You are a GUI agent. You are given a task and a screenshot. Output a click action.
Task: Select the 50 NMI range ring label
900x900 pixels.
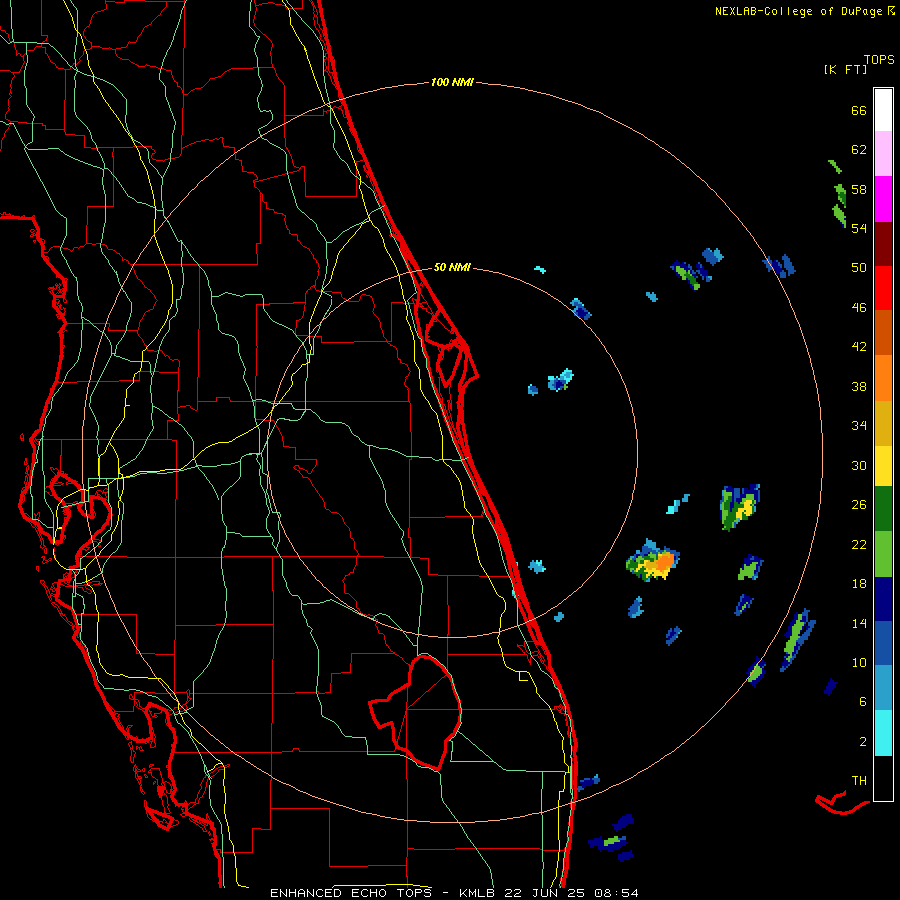452,267
